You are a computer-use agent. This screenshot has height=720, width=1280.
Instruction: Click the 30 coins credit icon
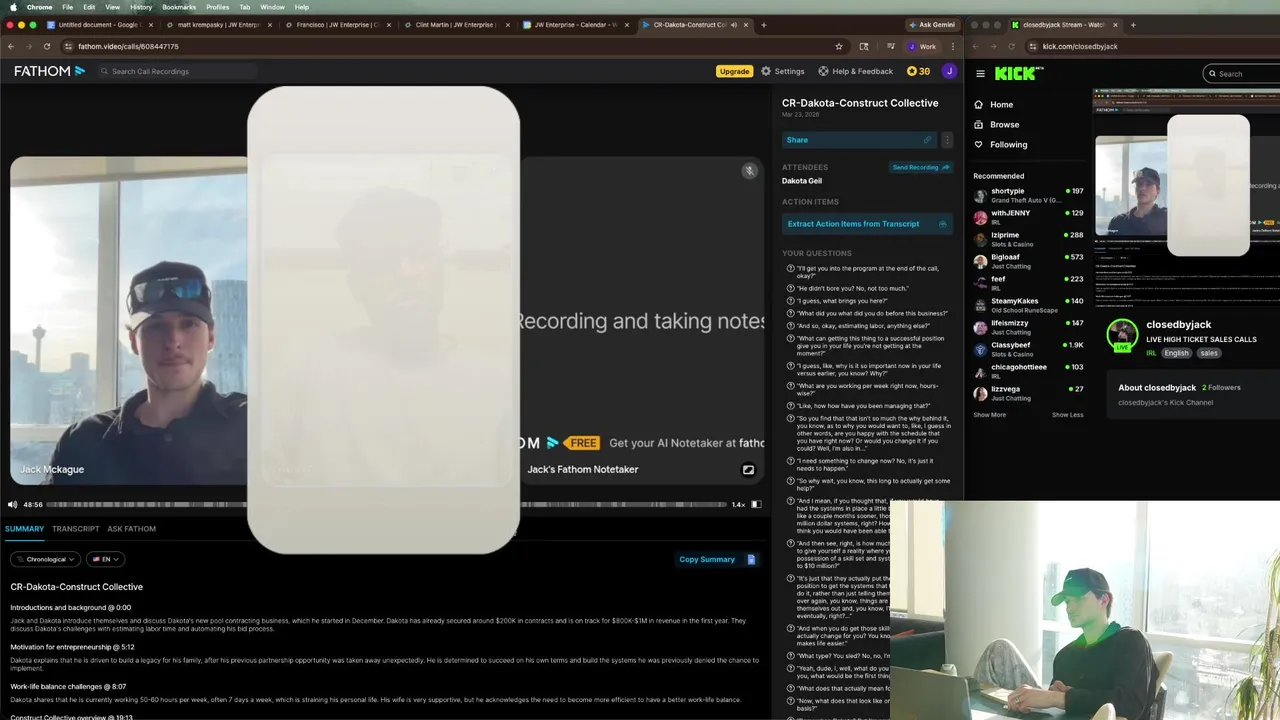[918, 71]
